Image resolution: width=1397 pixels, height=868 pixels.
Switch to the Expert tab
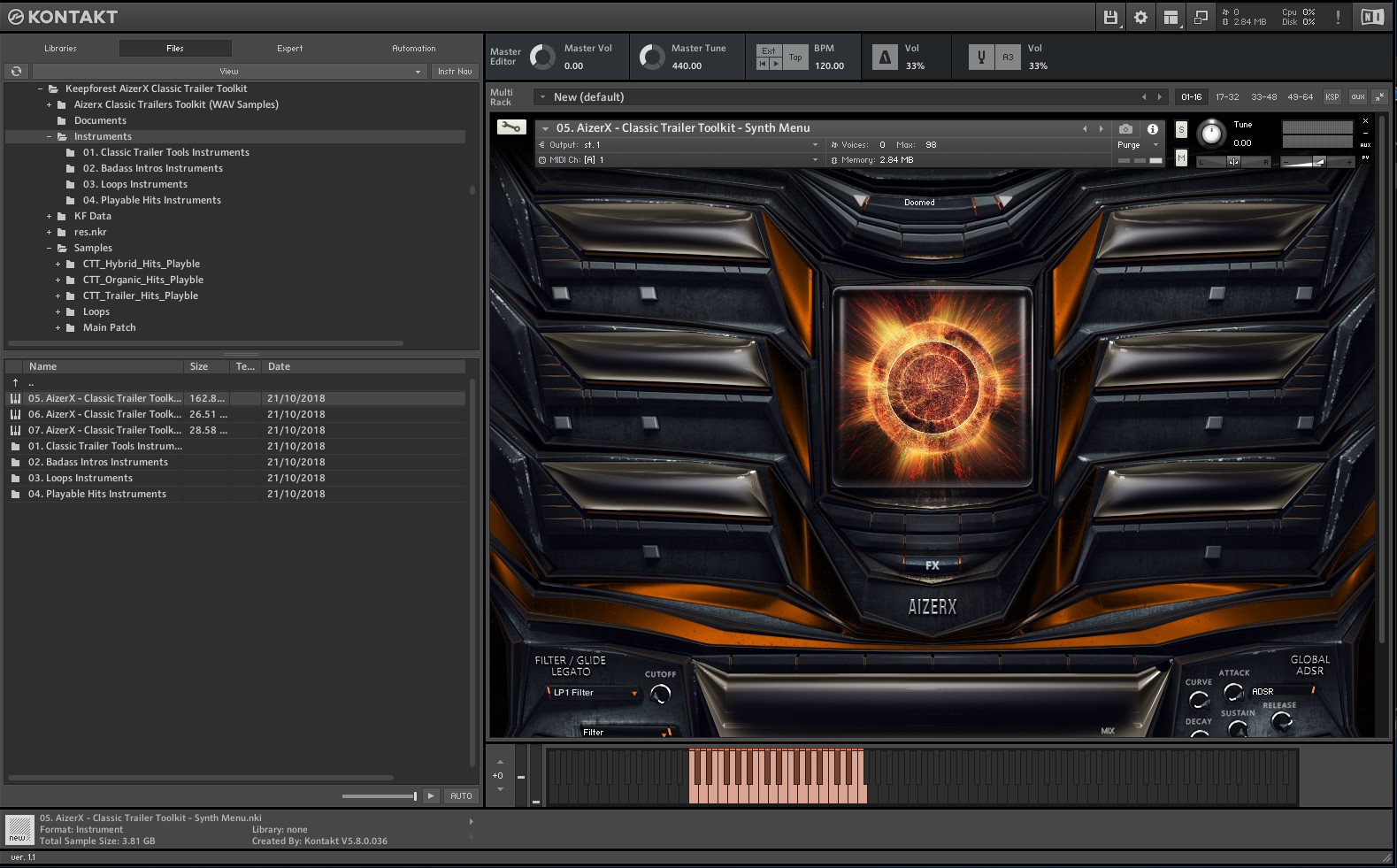[289, 49]
